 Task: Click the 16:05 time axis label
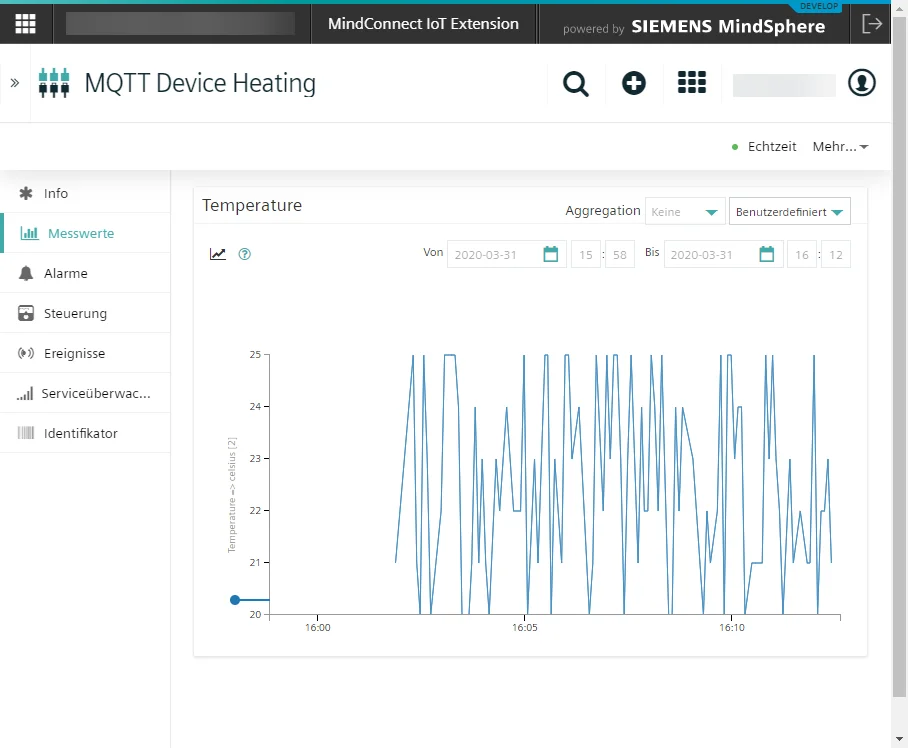point(525,628)
